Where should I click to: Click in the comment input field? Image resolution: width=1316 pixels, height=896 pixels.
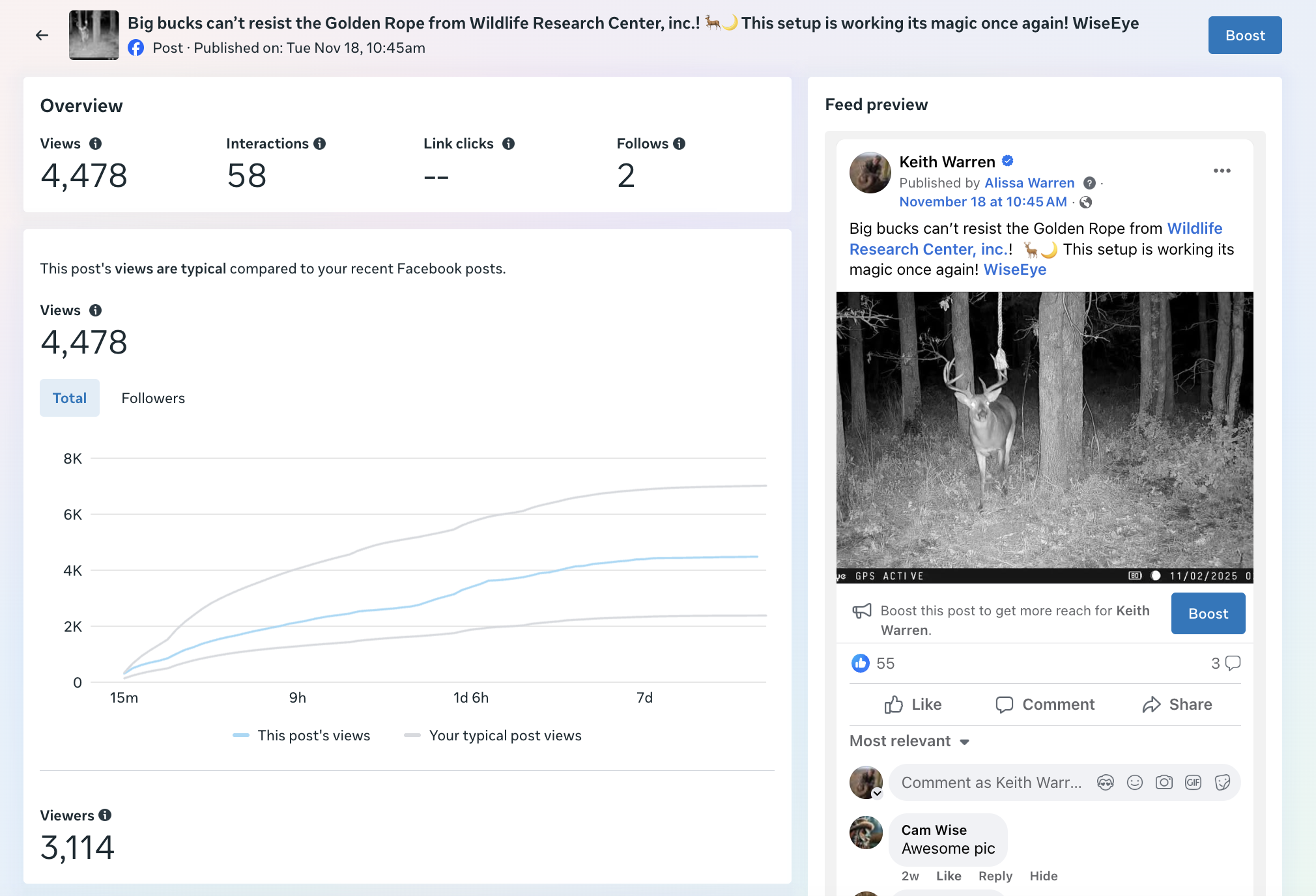[x=990, y=783]
